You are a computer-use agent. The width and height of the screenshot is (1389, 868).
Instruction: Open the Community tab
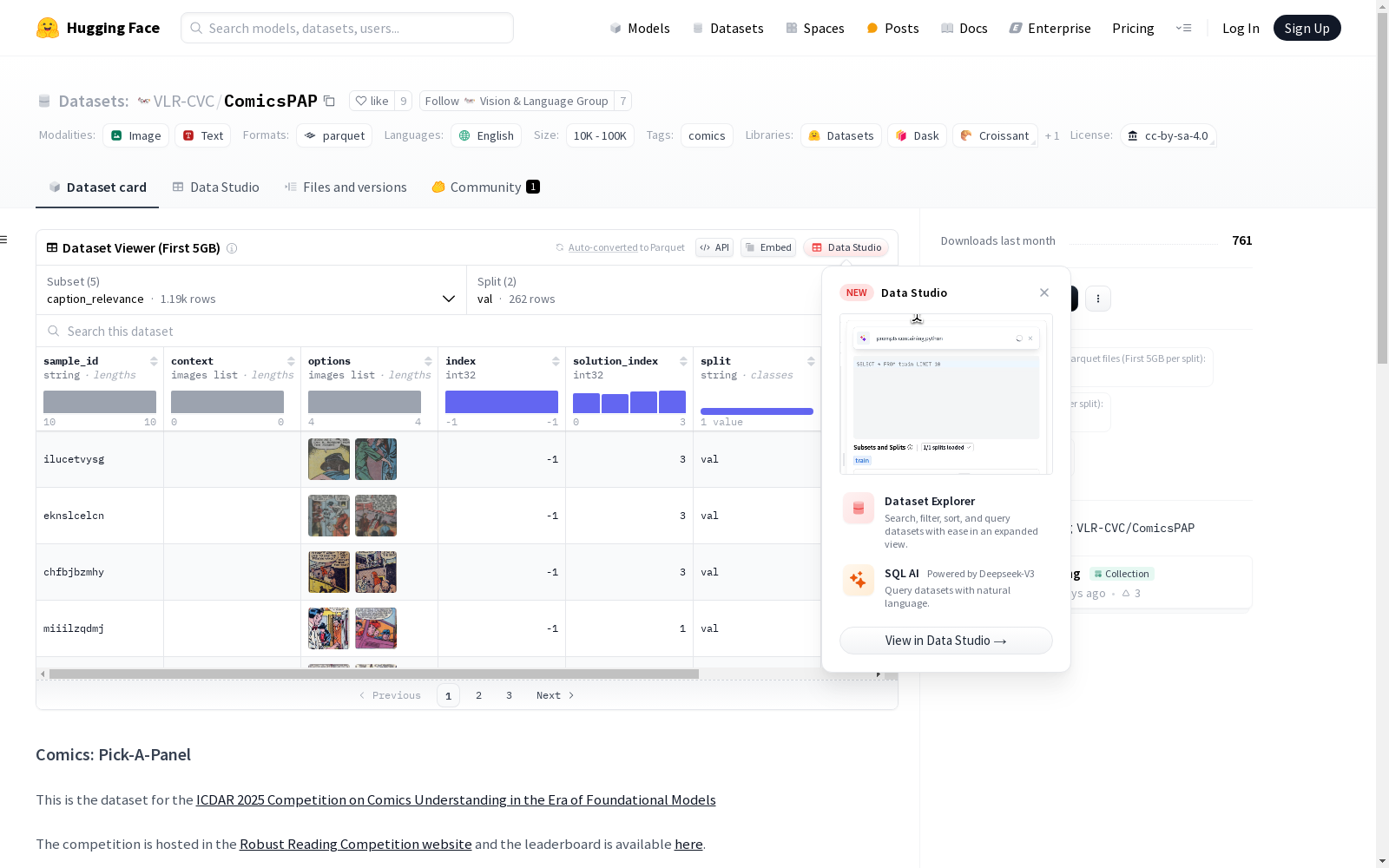coord(485,187)
